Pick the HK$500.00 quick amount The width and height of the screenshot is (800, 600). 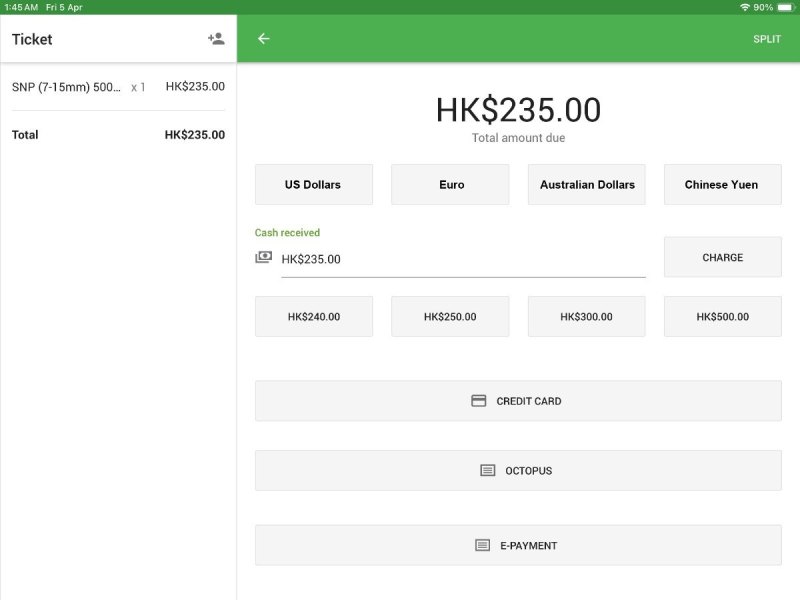pos(722,317)
